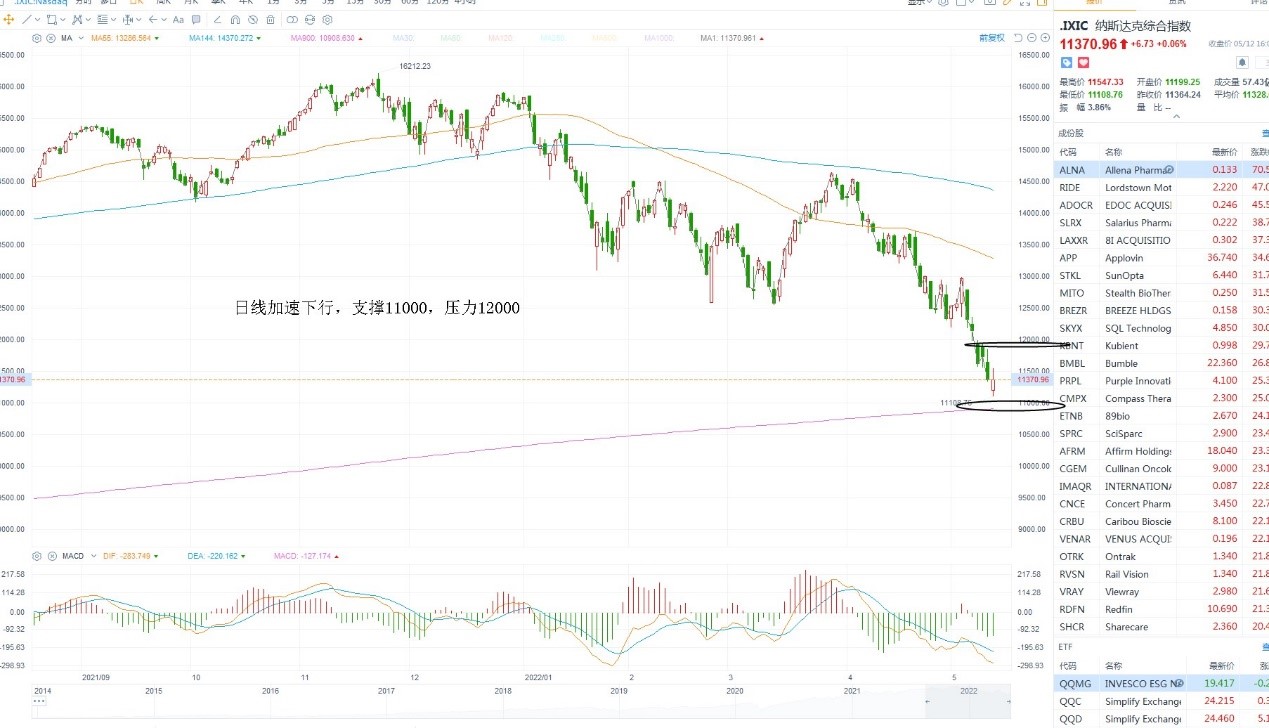The width and height of the screenshot is (1269, 728).
Task: Select the magnet snap tool
Action: 235,20
